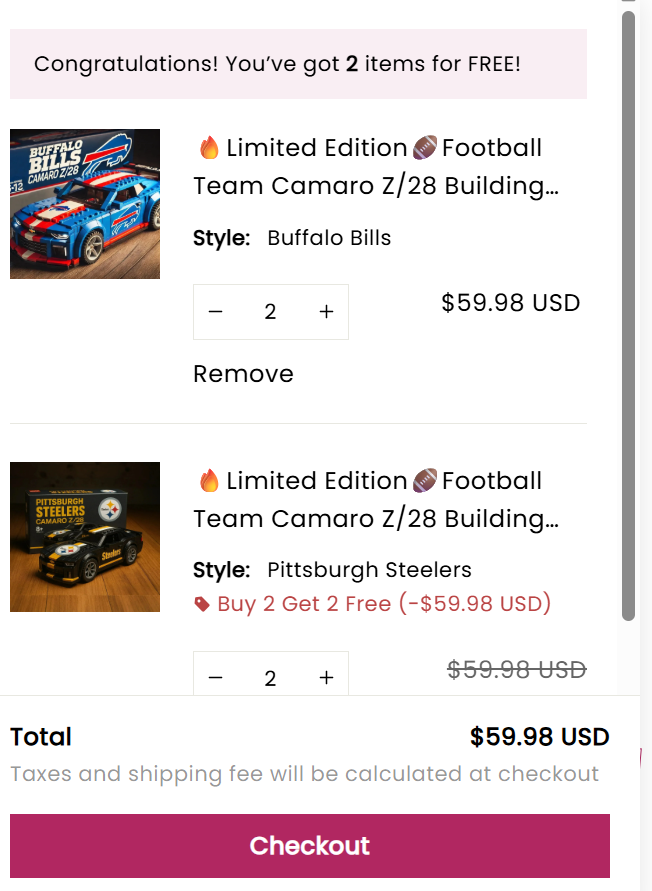The width and height of the screenshot is (652, 891).
Task: Open the Buffalo Bills Camaro product thumbnail
Action: click(85, 204)
